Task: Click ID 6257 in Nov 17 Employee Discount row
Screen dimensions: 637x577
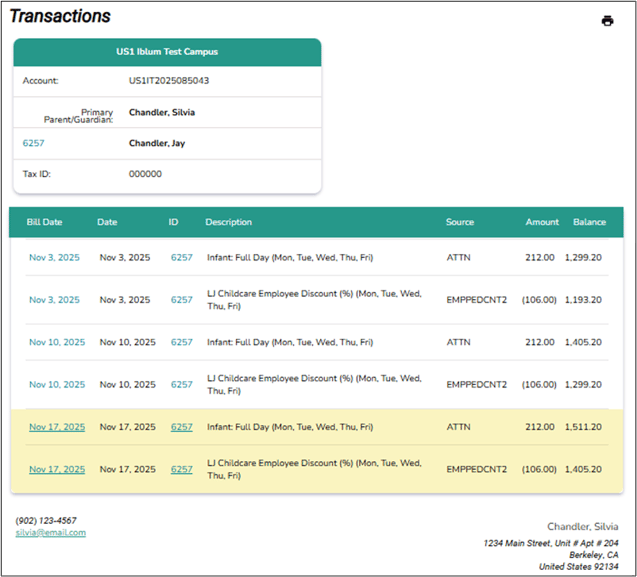Action: click(181, 469)
